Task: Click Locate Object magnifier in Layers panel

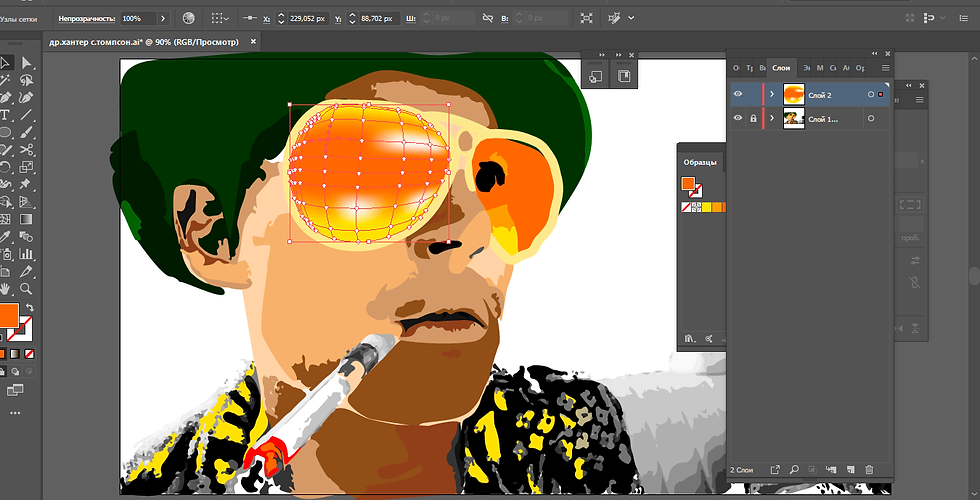Action: point(794,469)
